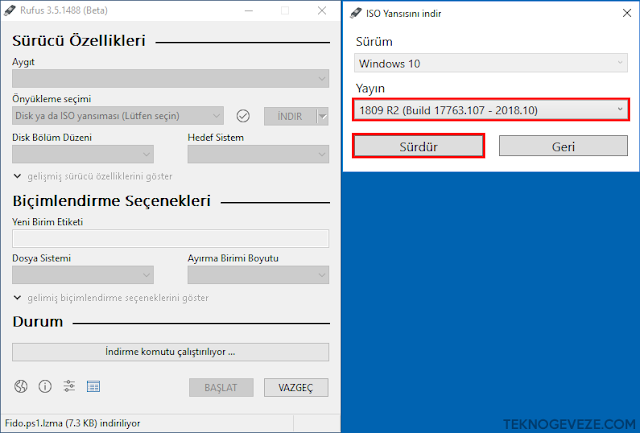This screenshot has height=433, width=640.
Task: Click the Sürüm label
Action: pos(374,42)
